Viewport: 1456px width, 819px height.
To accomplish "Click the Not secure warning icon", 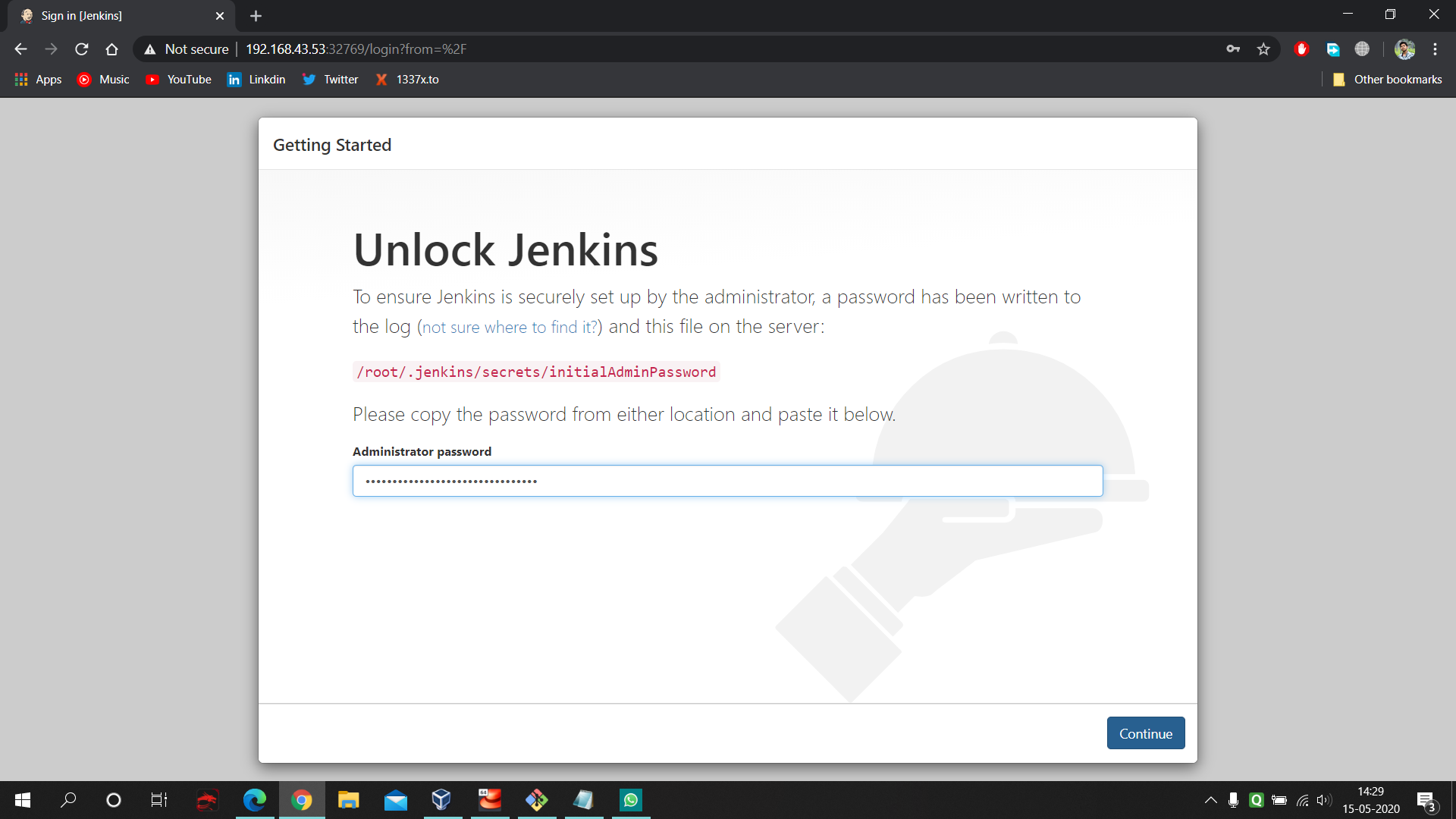I will 150,49.
